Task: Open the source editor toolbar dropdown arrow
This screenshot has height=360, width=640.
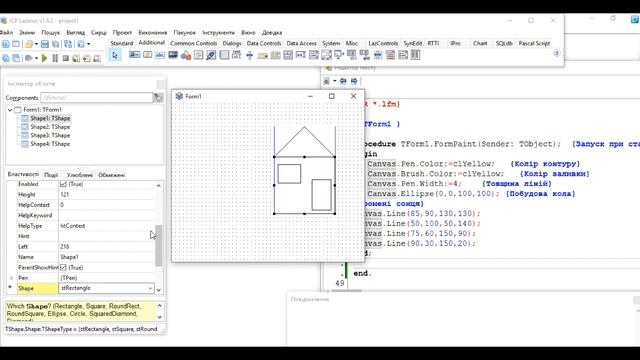Action: [x=334, y=81]
